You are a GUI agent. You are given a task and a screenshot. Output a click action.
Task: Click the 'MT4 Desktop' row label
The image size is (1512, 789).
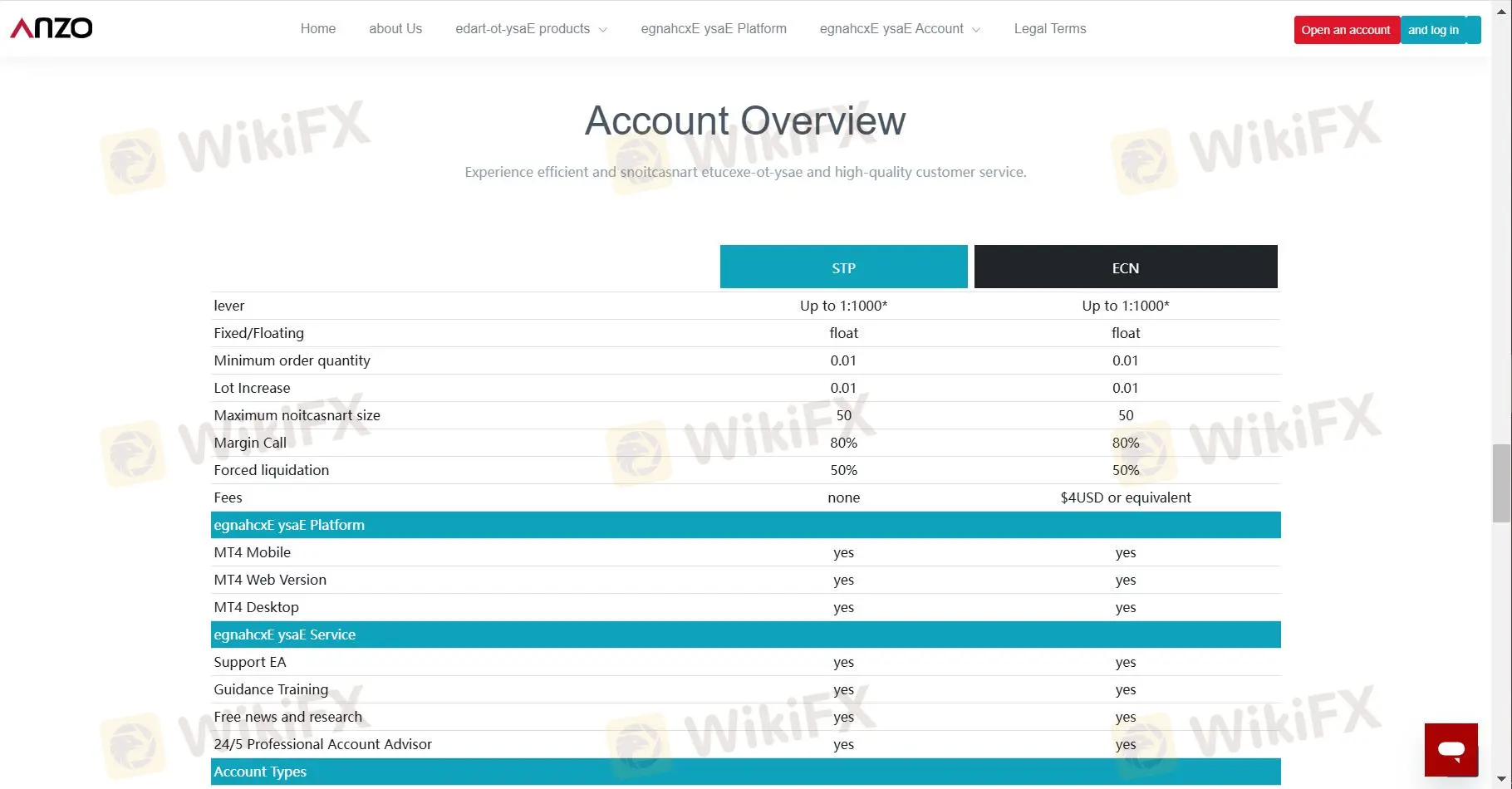257,607
